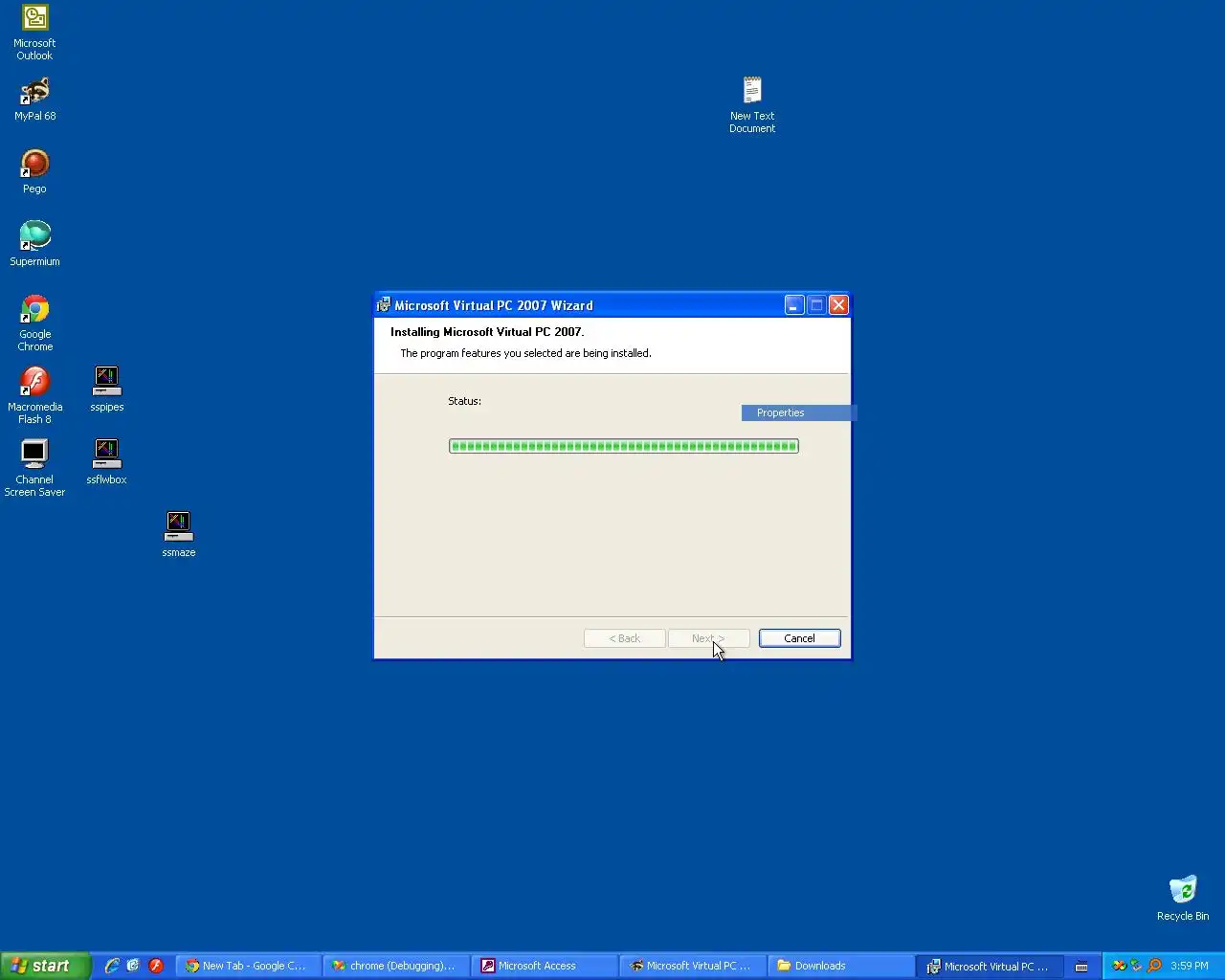Select the ssmaze desktop icon
Screen dimensions: 1225x980
click(178, 535)
